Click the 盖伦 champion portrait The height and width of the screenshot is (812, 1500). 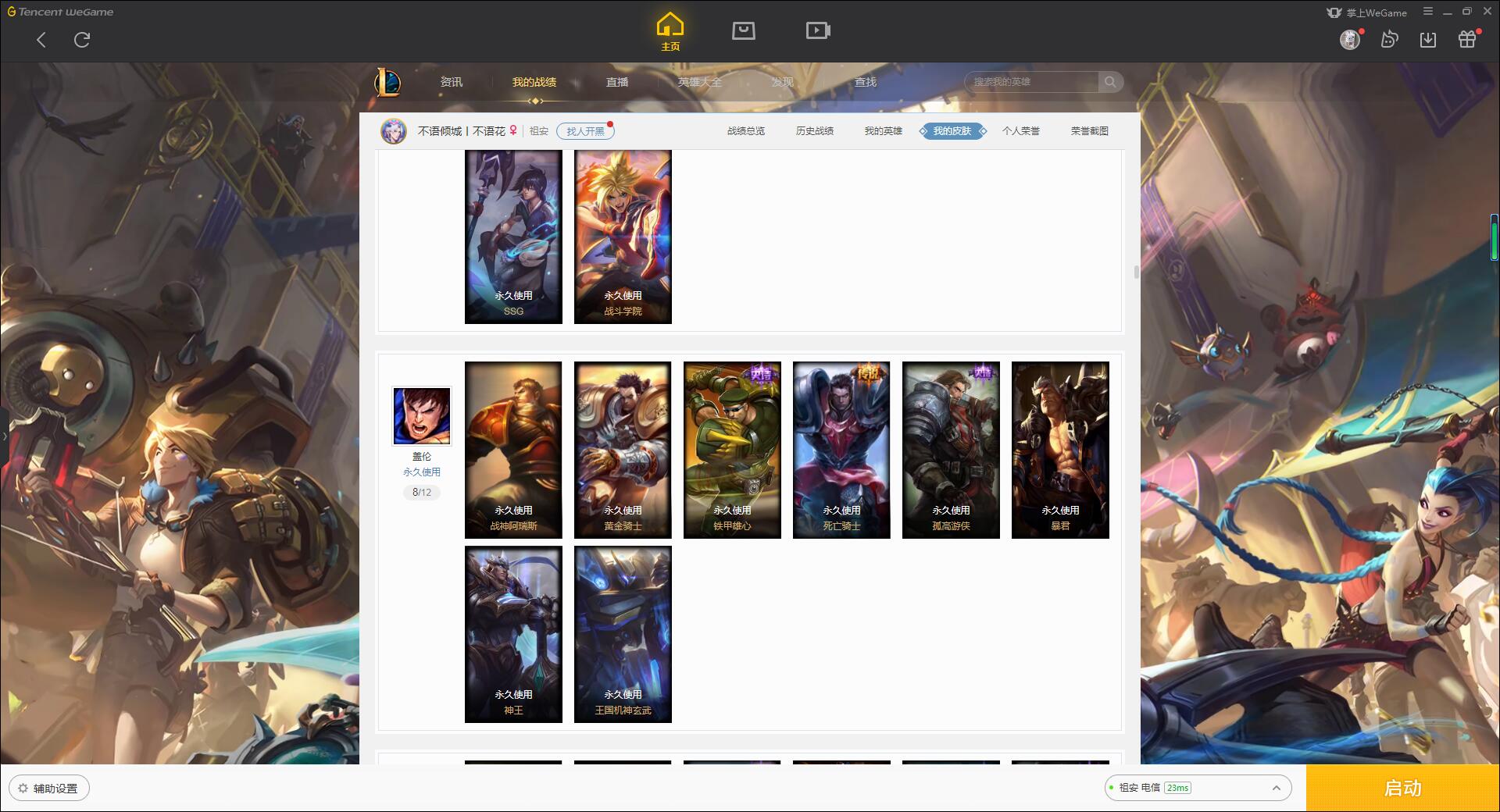click(x=422, y=416)
